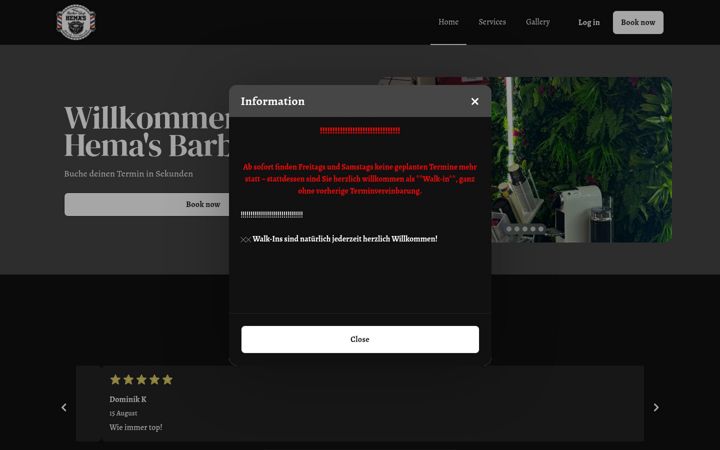The width and height of the screenshot is (720, 450).
Task: Show the next review with the right arrow
Action: (656, 407)
